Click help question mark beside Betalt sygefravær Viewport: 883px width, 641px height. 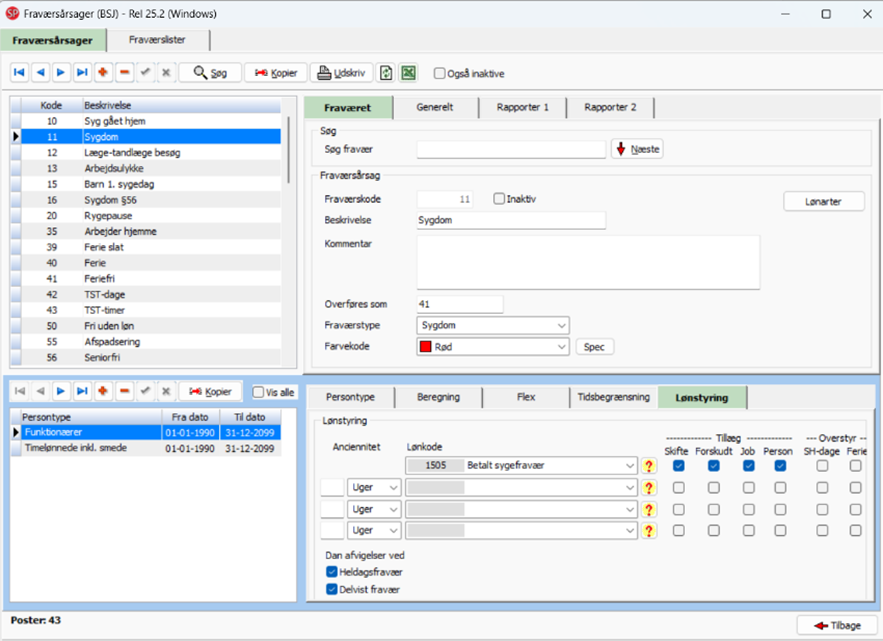coord(649,466)
